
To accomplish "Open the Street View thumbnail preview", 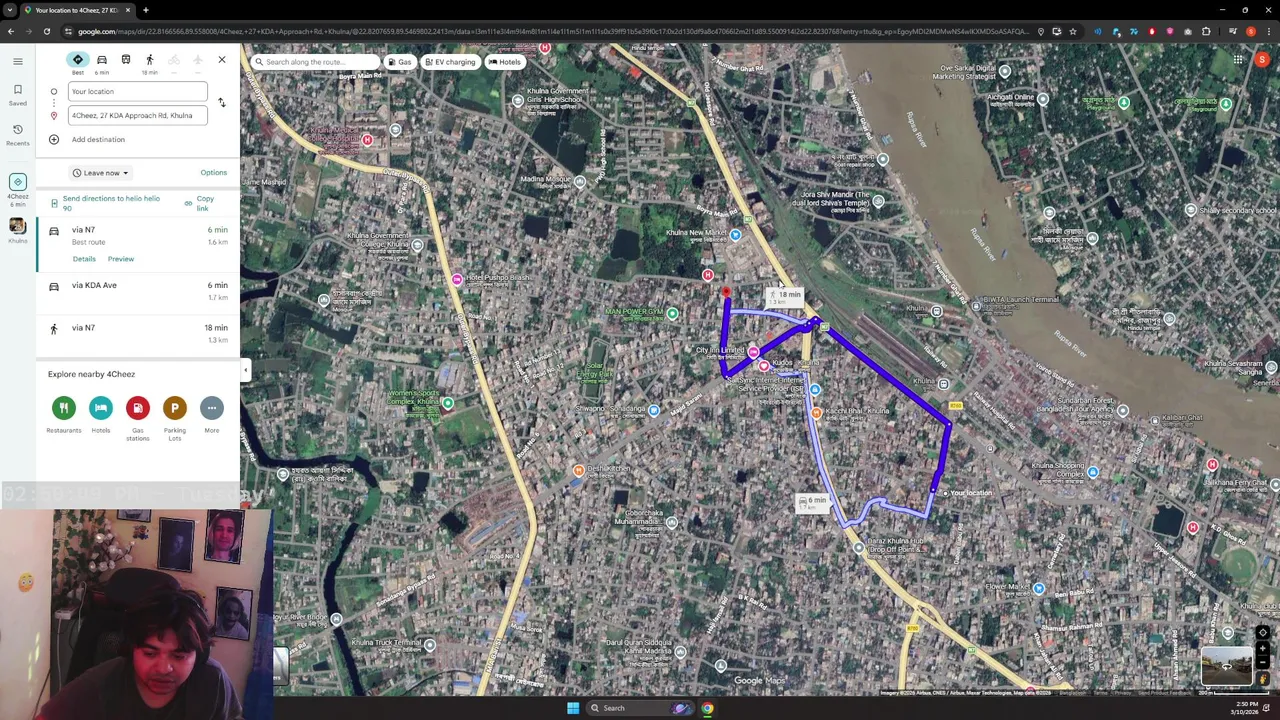I will point(1226,667).
